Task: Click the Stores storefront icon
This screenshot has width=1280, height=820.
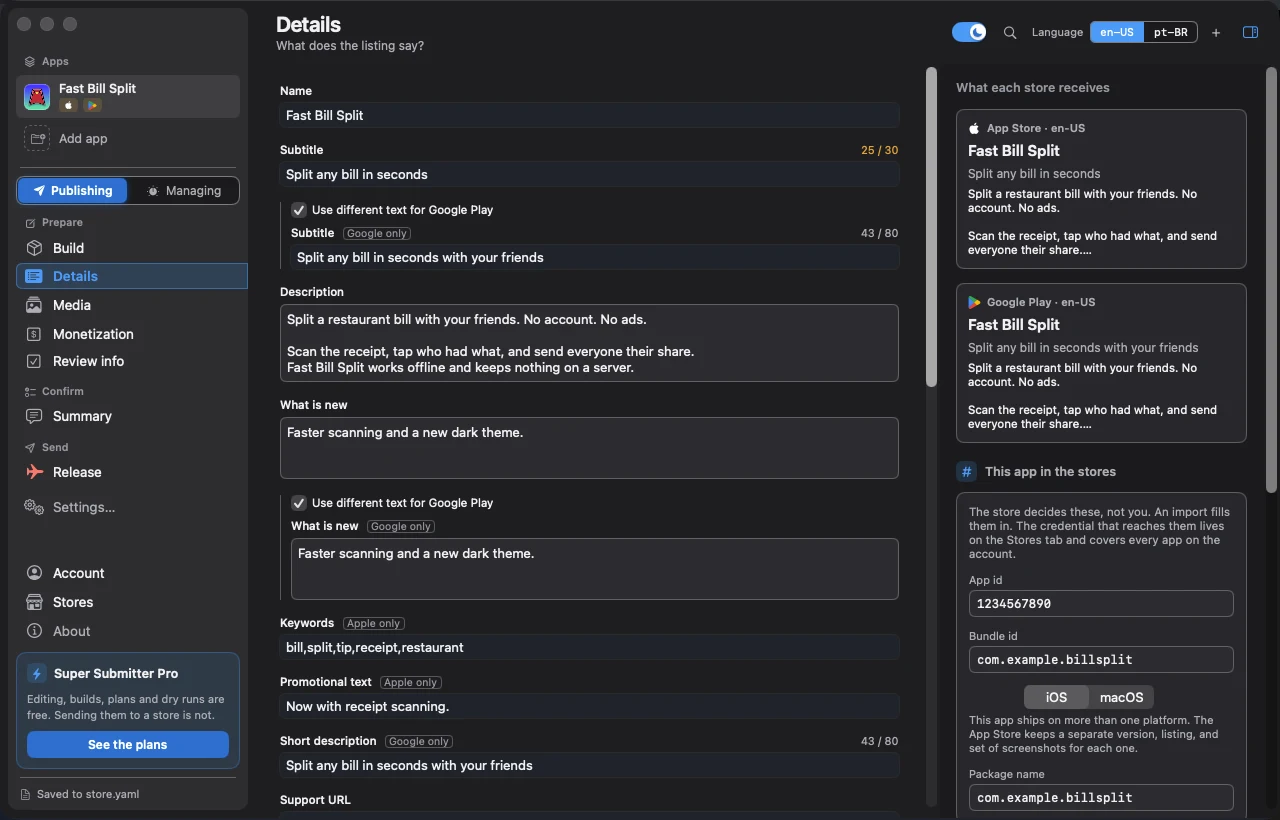Action: (34, 602)
